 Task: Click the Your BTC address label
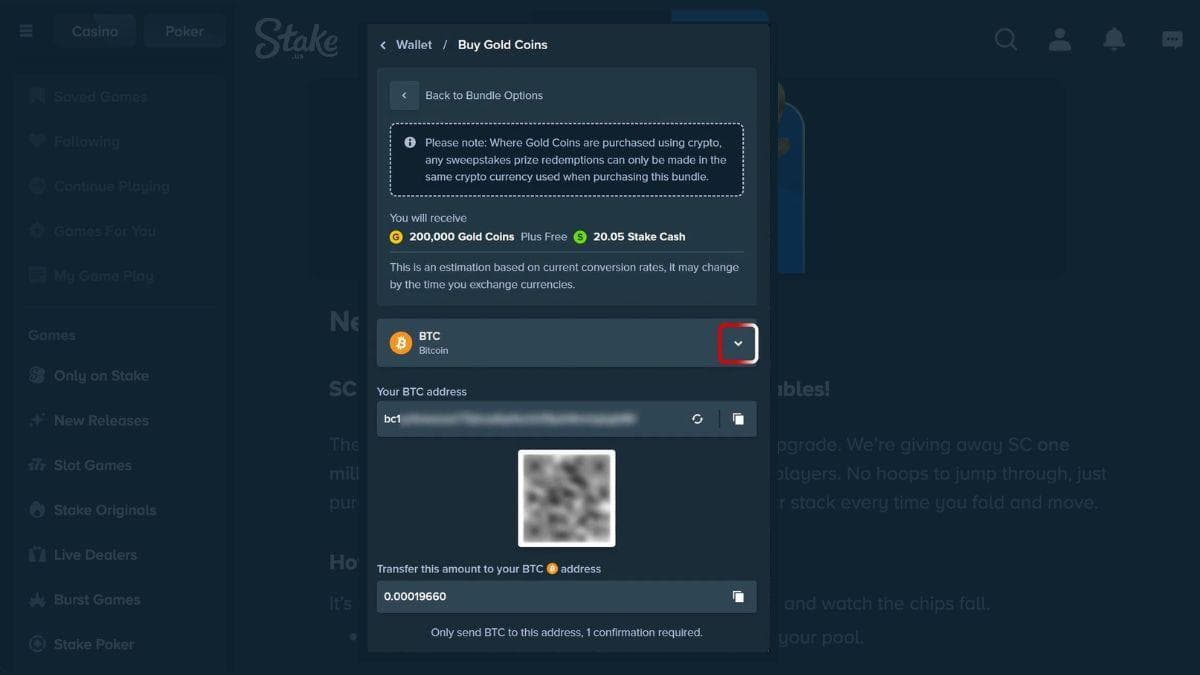pos(422,392)
